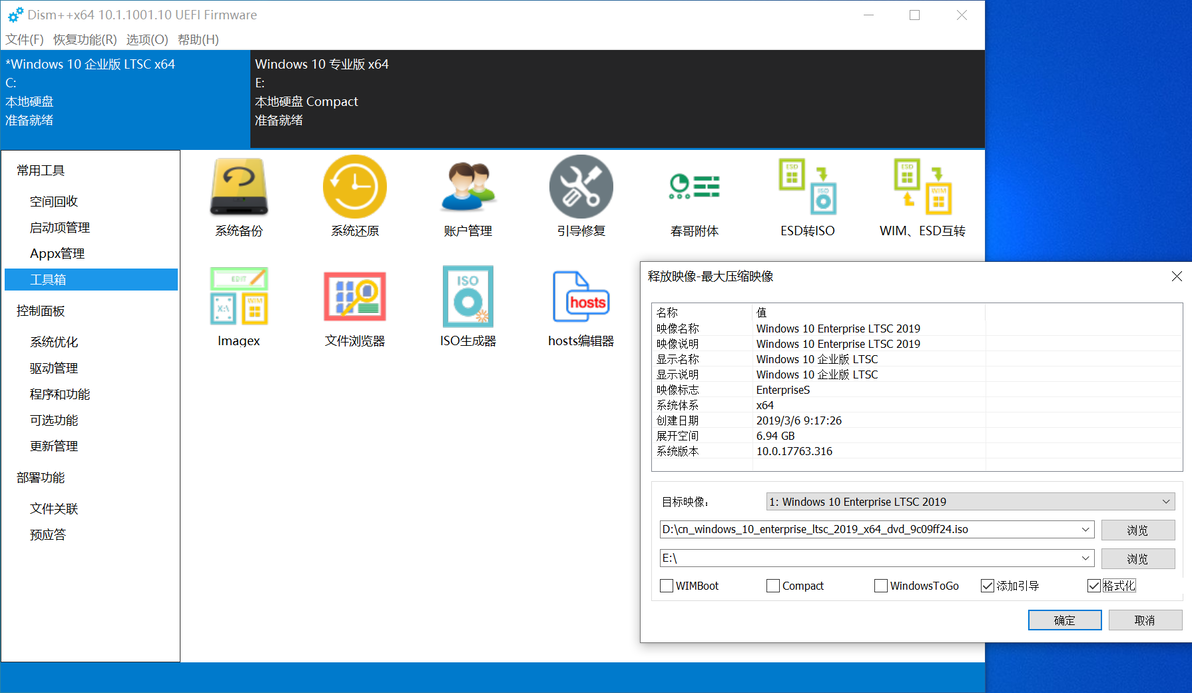Maximize the Dism++ window

click(915, 15)
